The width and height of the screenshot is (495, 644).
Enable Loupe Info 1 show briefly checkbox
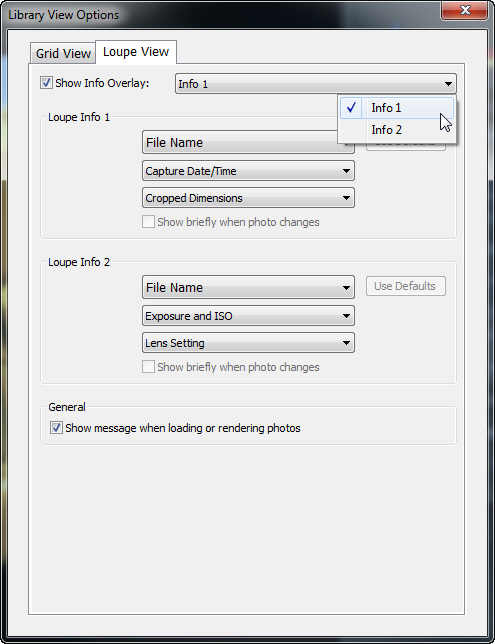[x=148, y=222]
